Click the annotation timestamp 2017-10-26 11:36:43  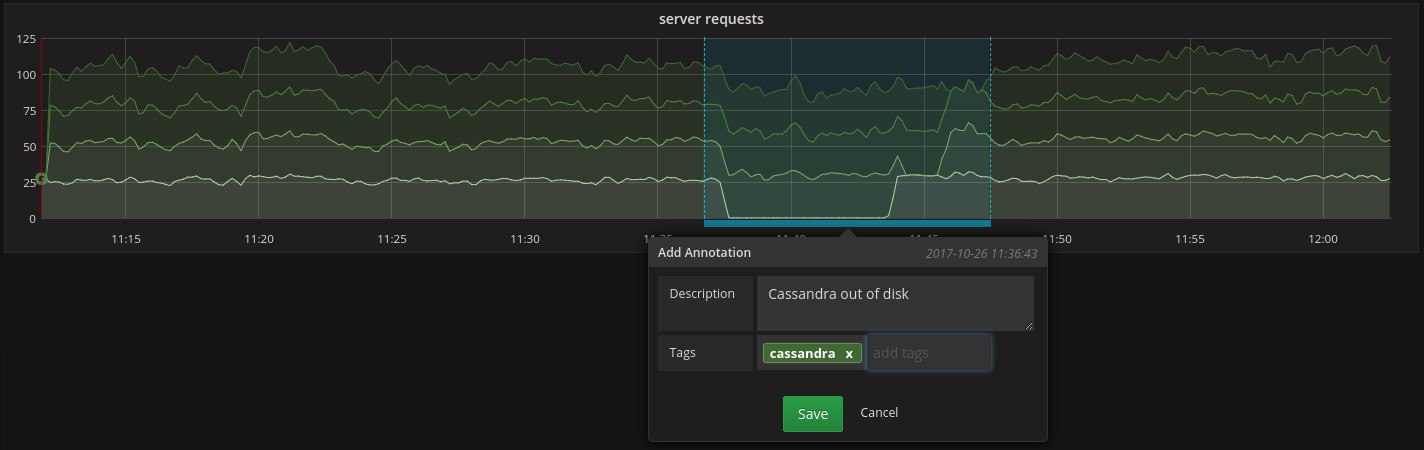(981, 254)
